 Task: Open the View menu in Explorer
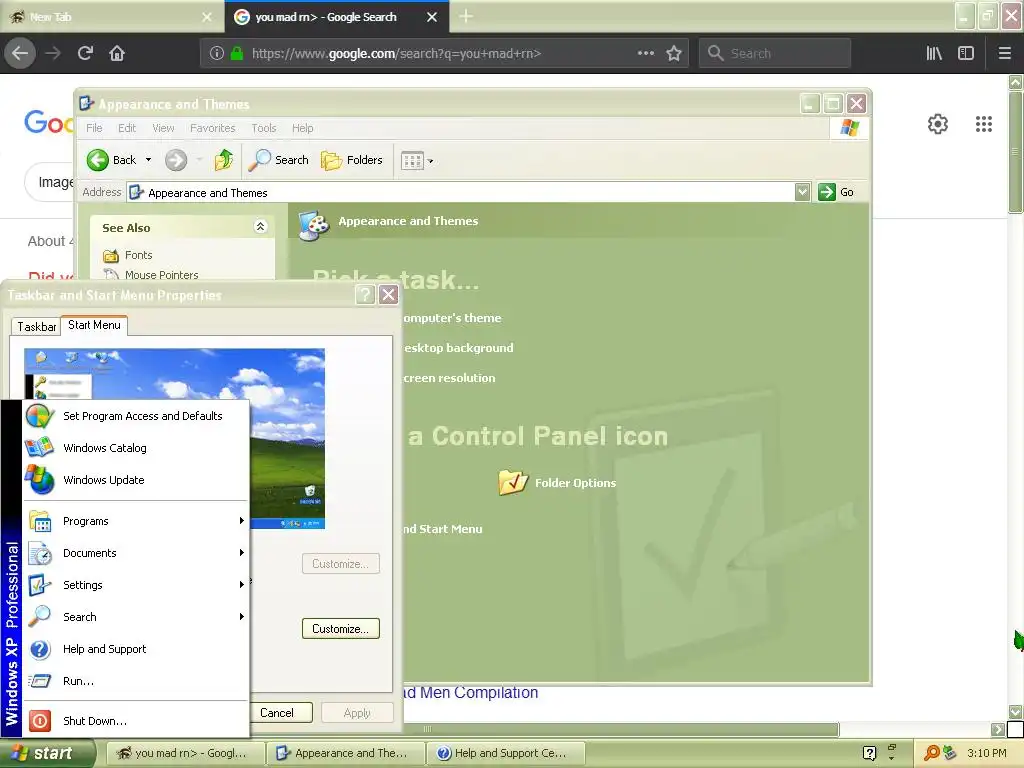point(163,128)
